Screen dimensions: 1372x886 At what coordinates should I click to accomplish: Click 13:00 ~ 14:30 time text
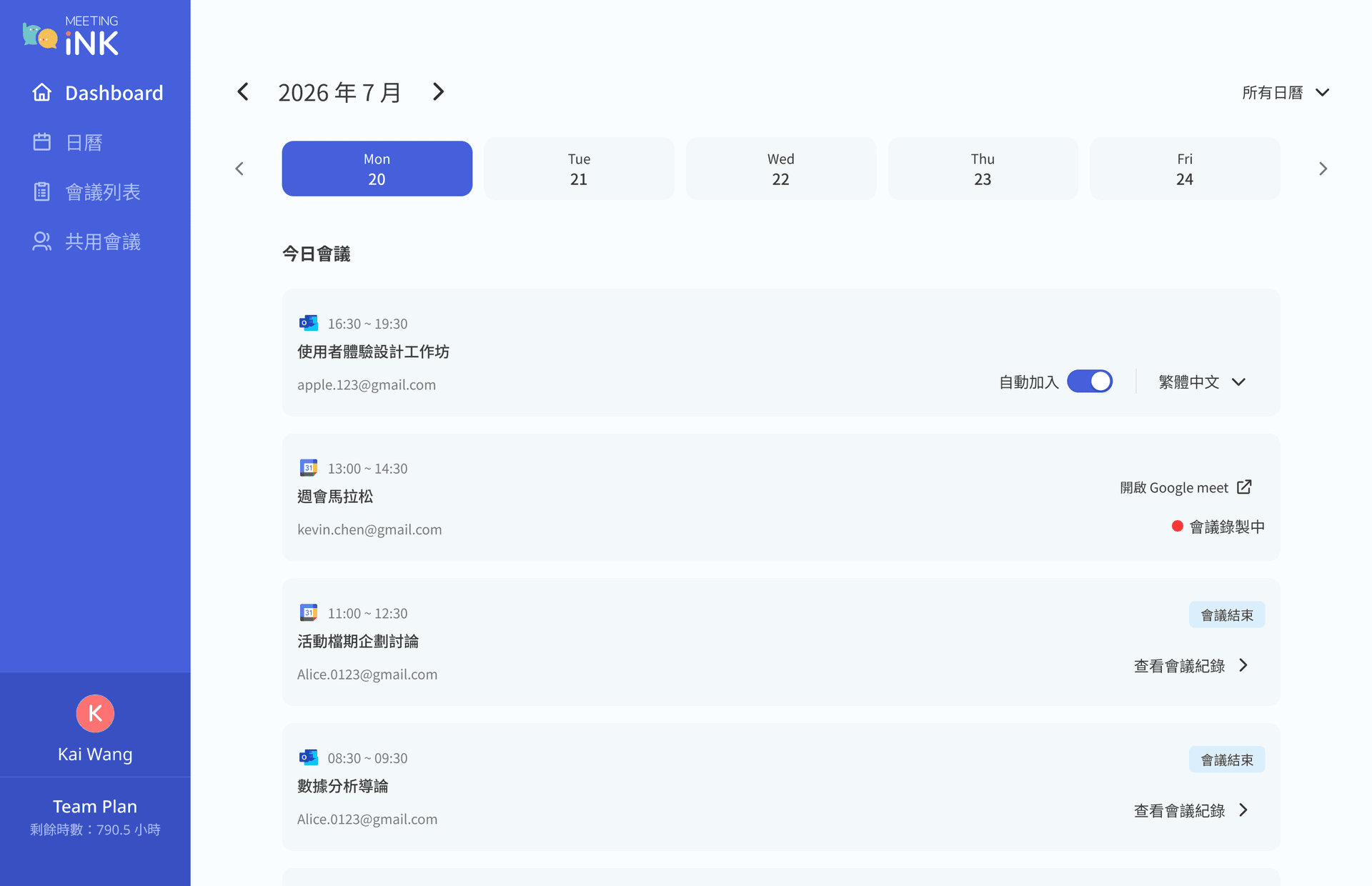367,469
